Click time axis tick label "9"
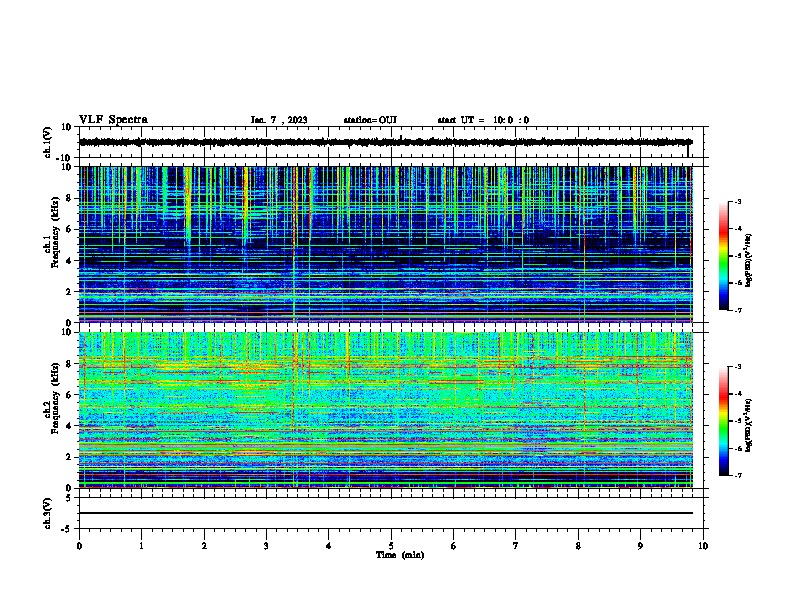Screen dimensions: 792x612 pyautogui.click(x=640, y=546)
